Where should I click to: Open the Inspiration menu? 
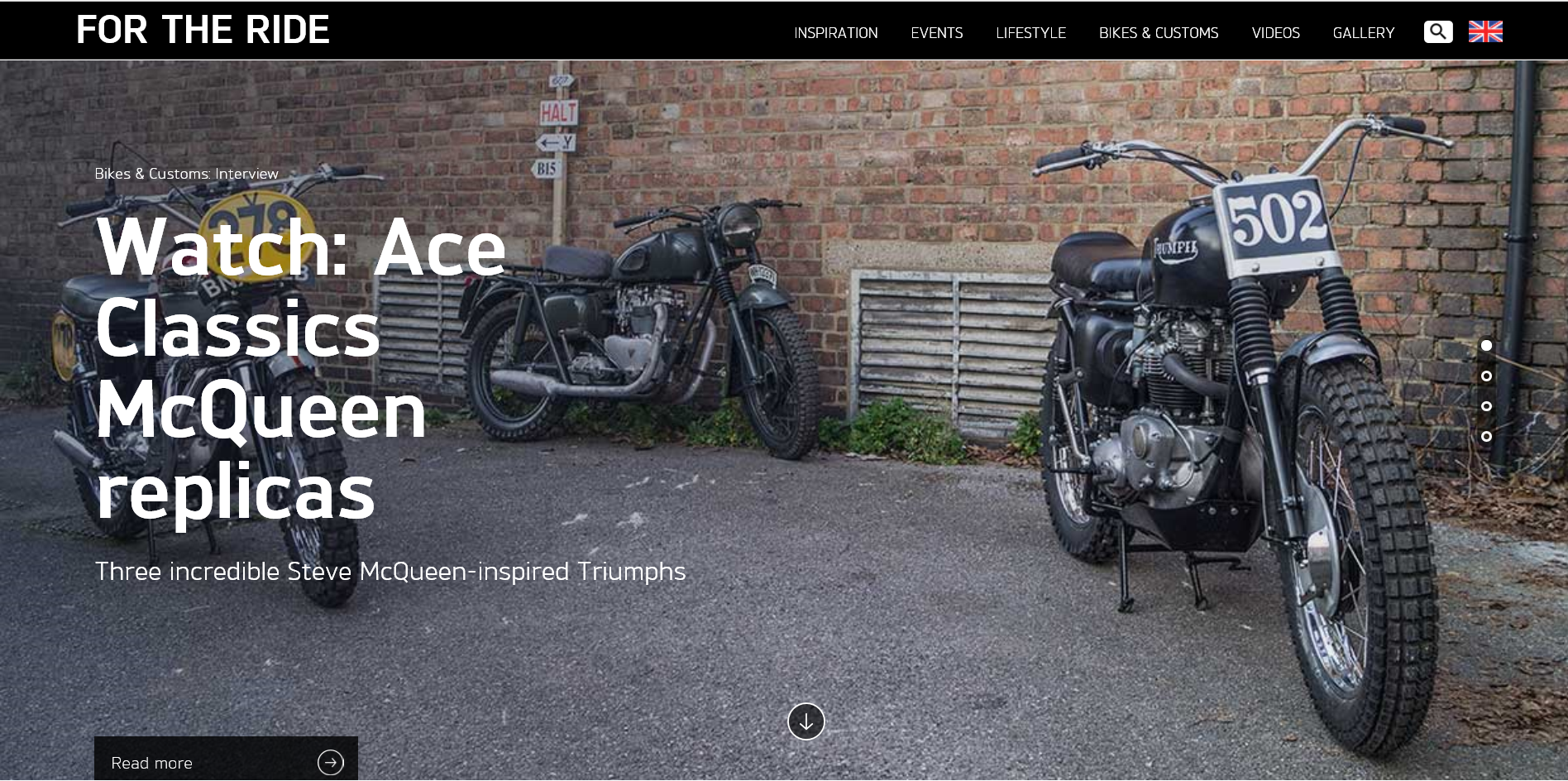[836, 33]
